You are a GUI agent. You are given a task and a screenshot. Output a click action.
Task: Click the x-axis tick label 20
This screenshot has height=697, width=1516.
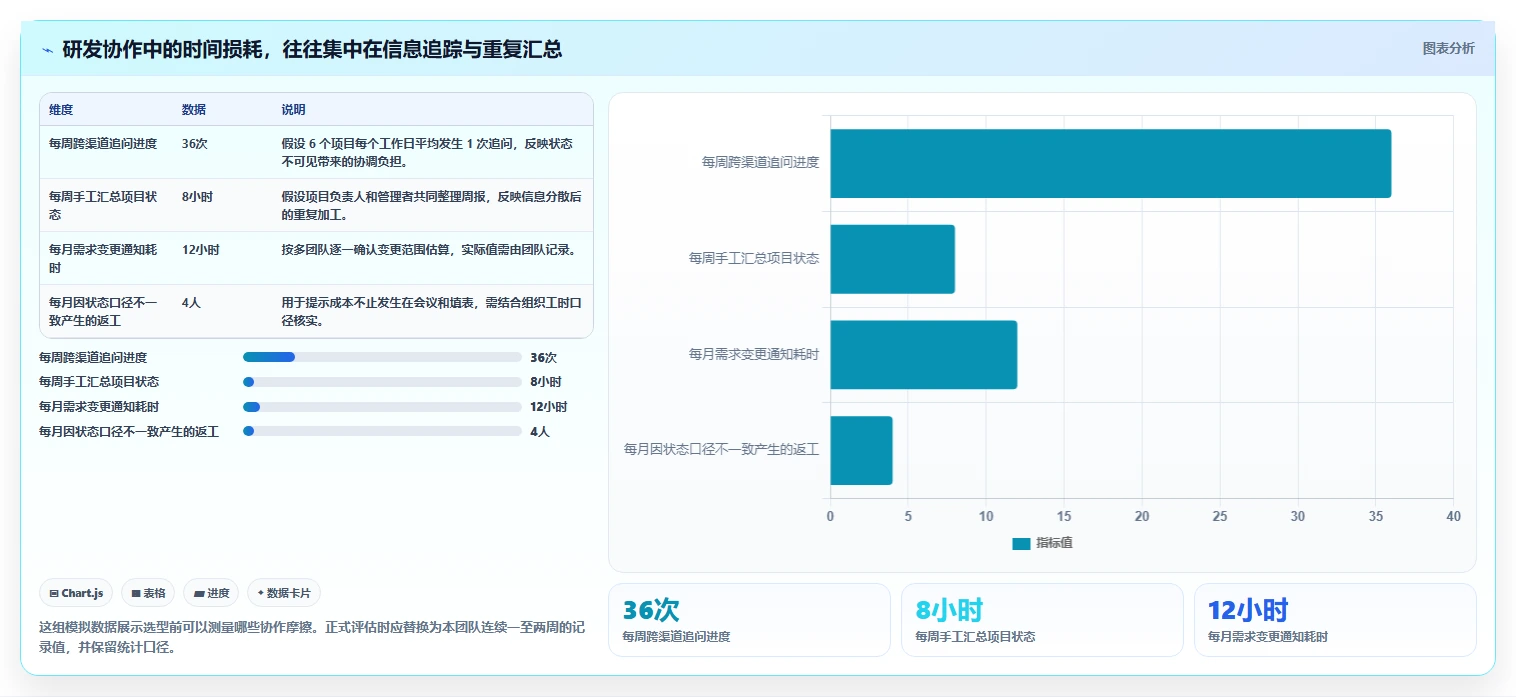[1142, 517]
